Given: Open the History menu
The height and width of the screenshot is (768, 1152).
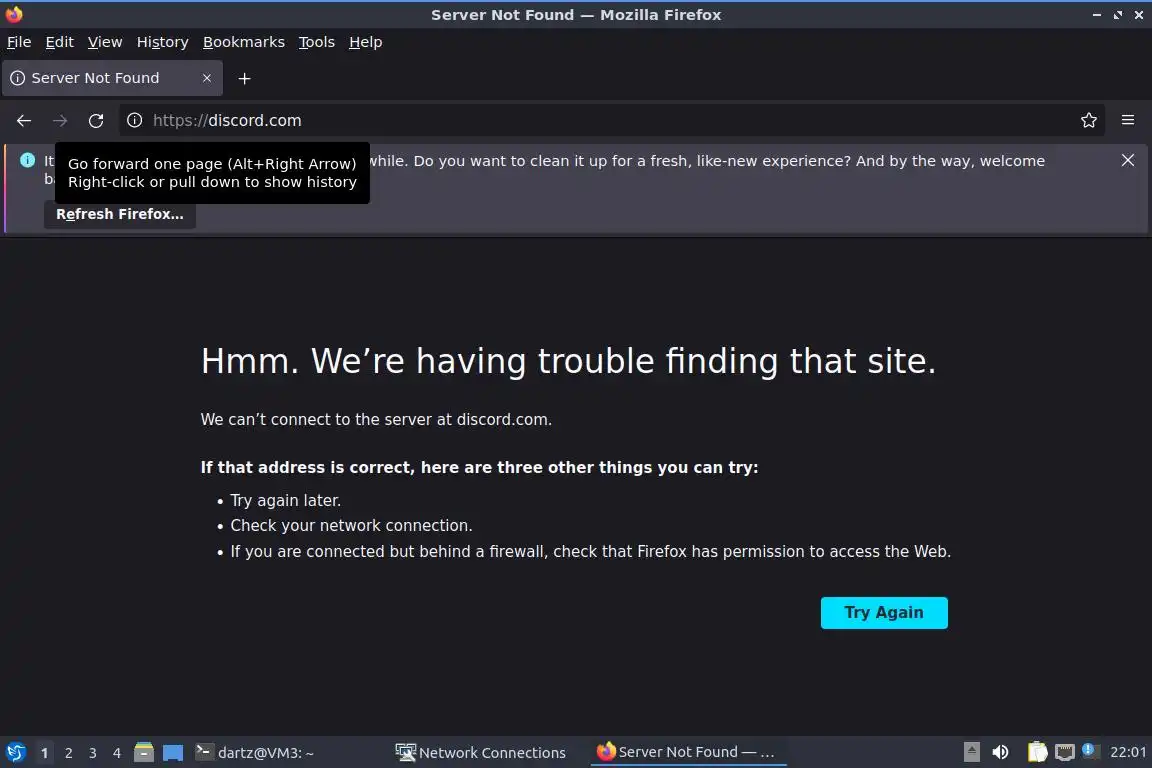Looking at the screenshot, I should click(x=162, y=42).
